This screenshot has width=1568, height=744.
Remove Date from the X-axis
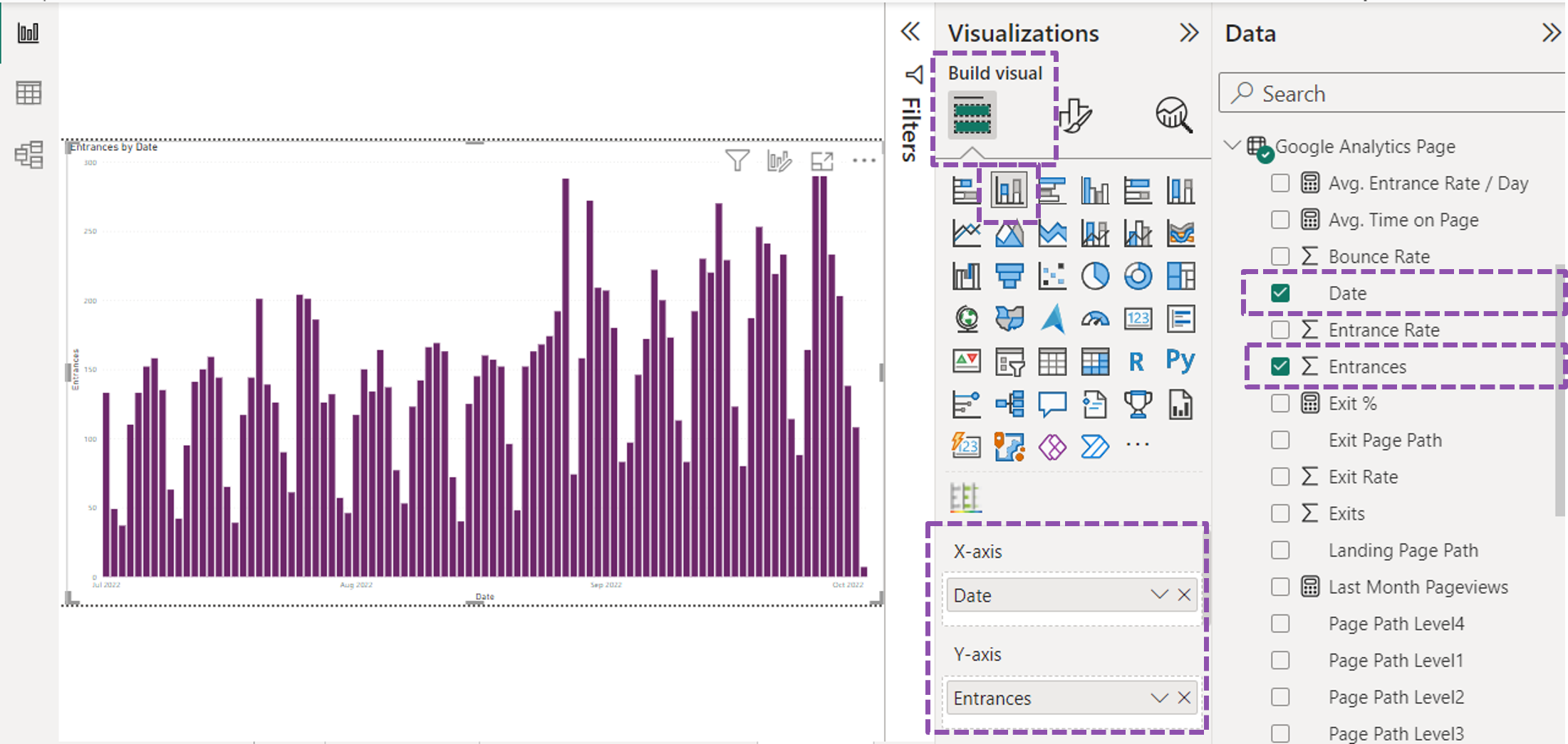pos(1184,595)
